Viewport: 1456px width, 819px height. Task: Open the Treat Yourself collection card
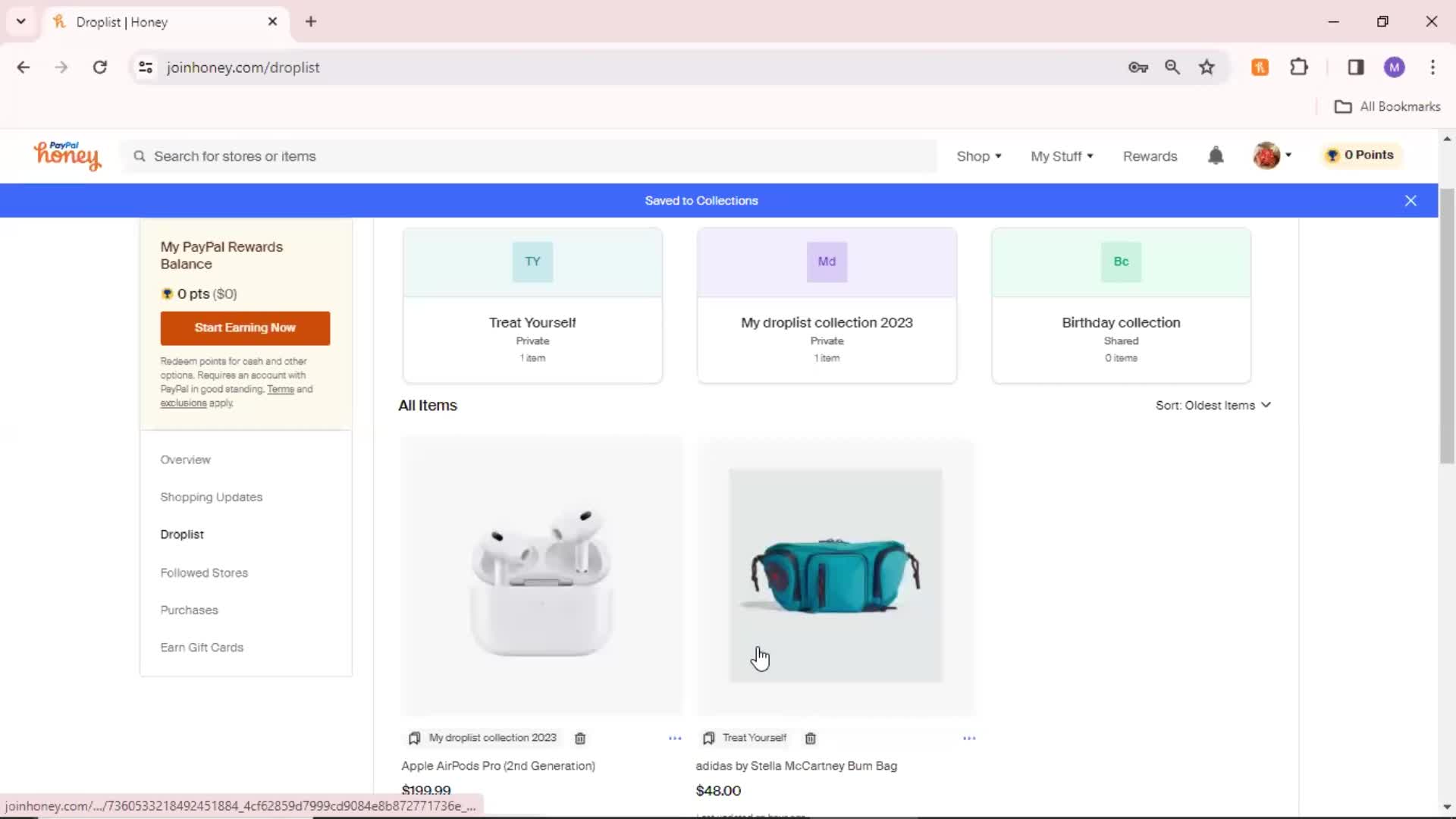pyautogui.click(x=532, y=306)
